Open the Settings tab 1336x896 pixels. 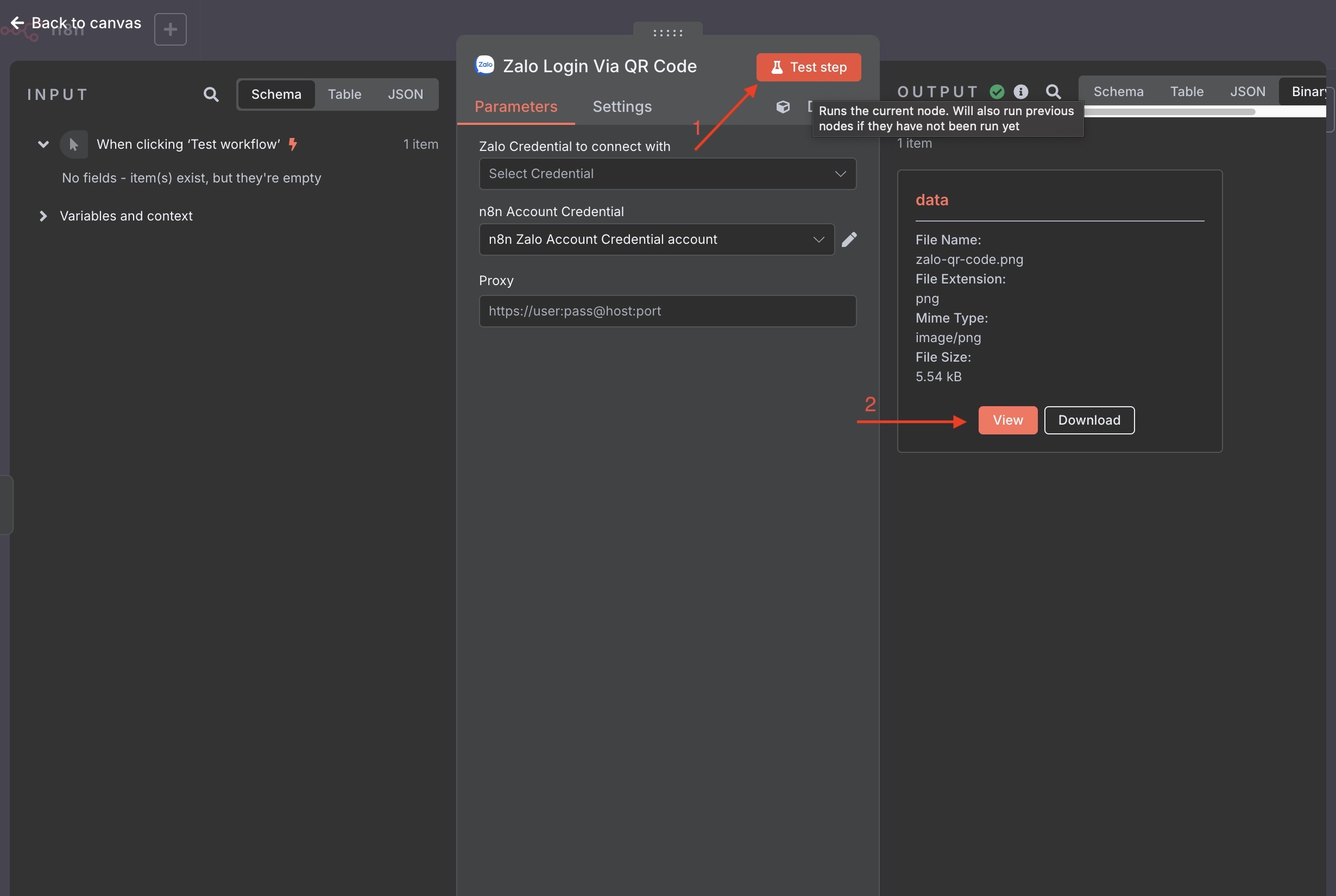(622, 107)
